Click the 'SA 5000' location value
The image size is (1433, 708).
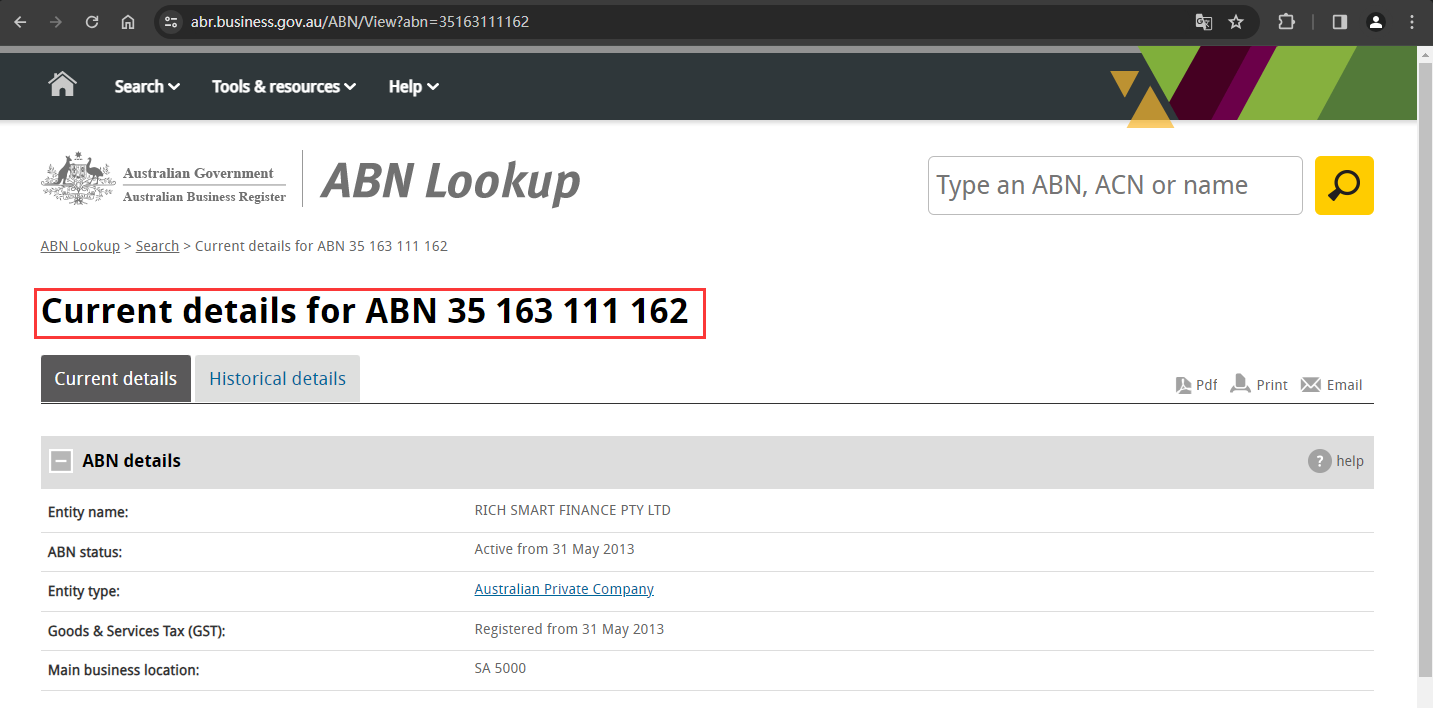point(500,668)
